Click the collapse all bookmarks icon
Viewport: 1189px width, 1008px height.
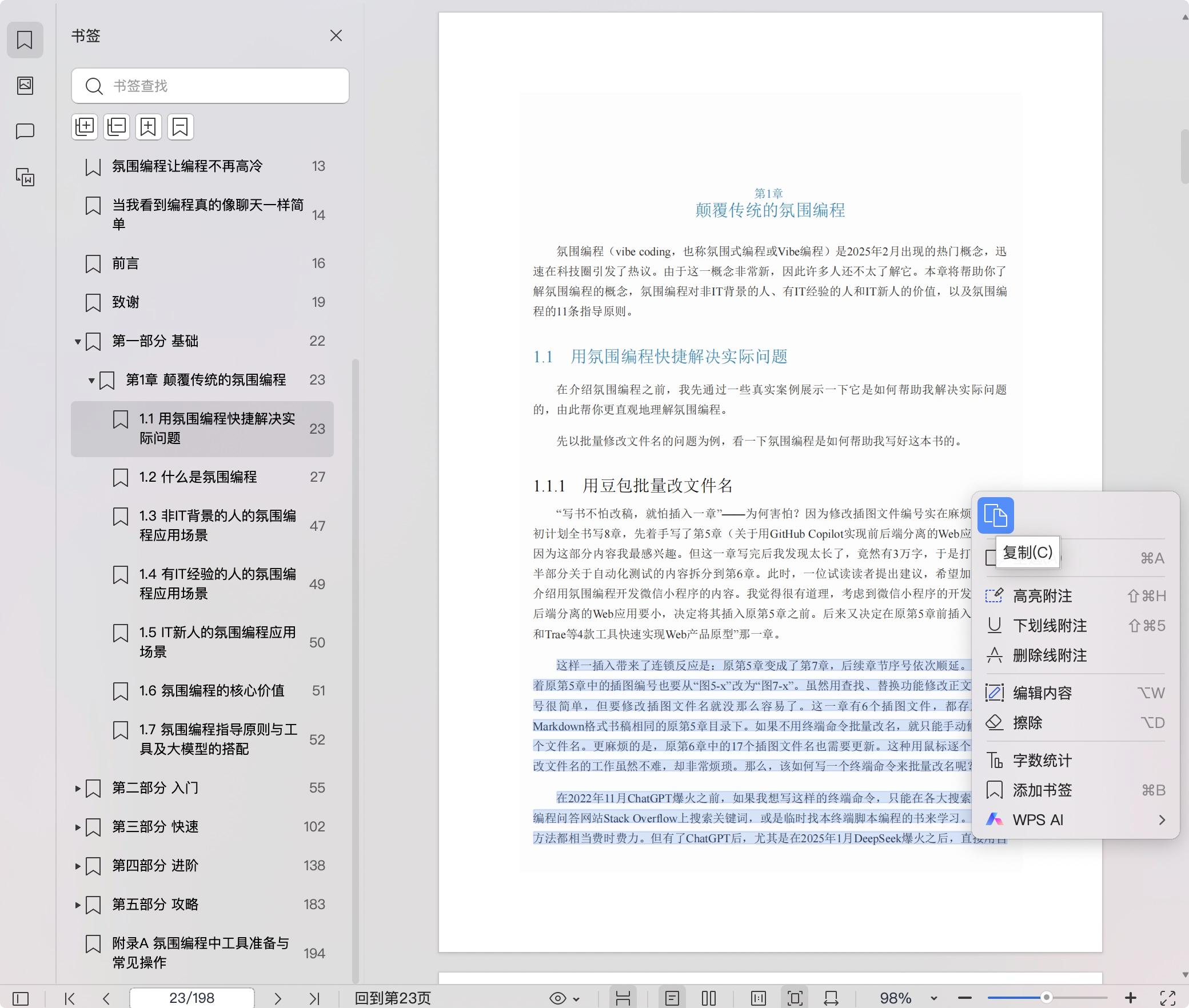pyautogui.click(x=117, y=126)
